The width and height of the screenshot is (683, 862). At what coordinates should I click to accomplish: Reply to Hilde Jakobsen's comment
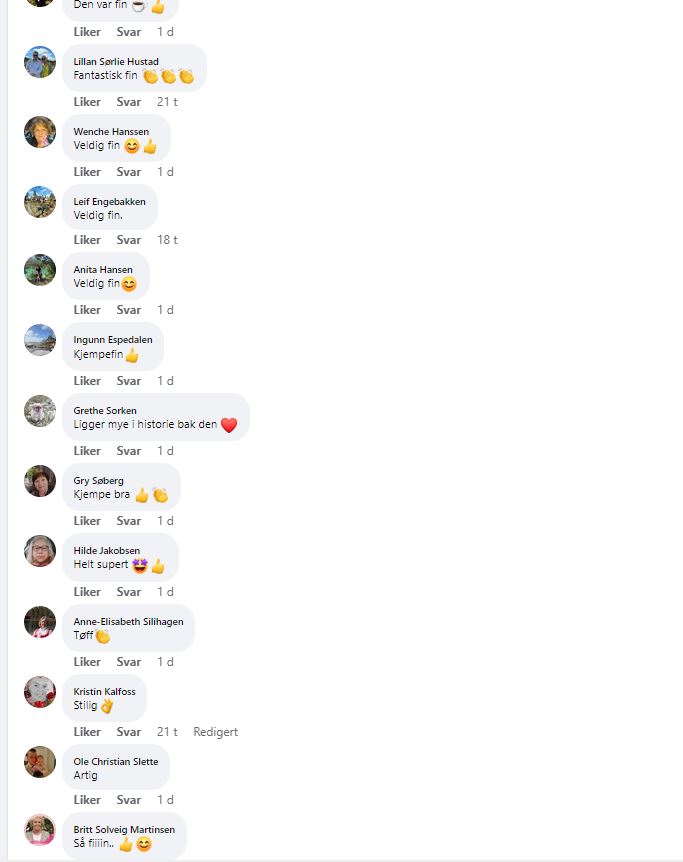tap(129, 592)
